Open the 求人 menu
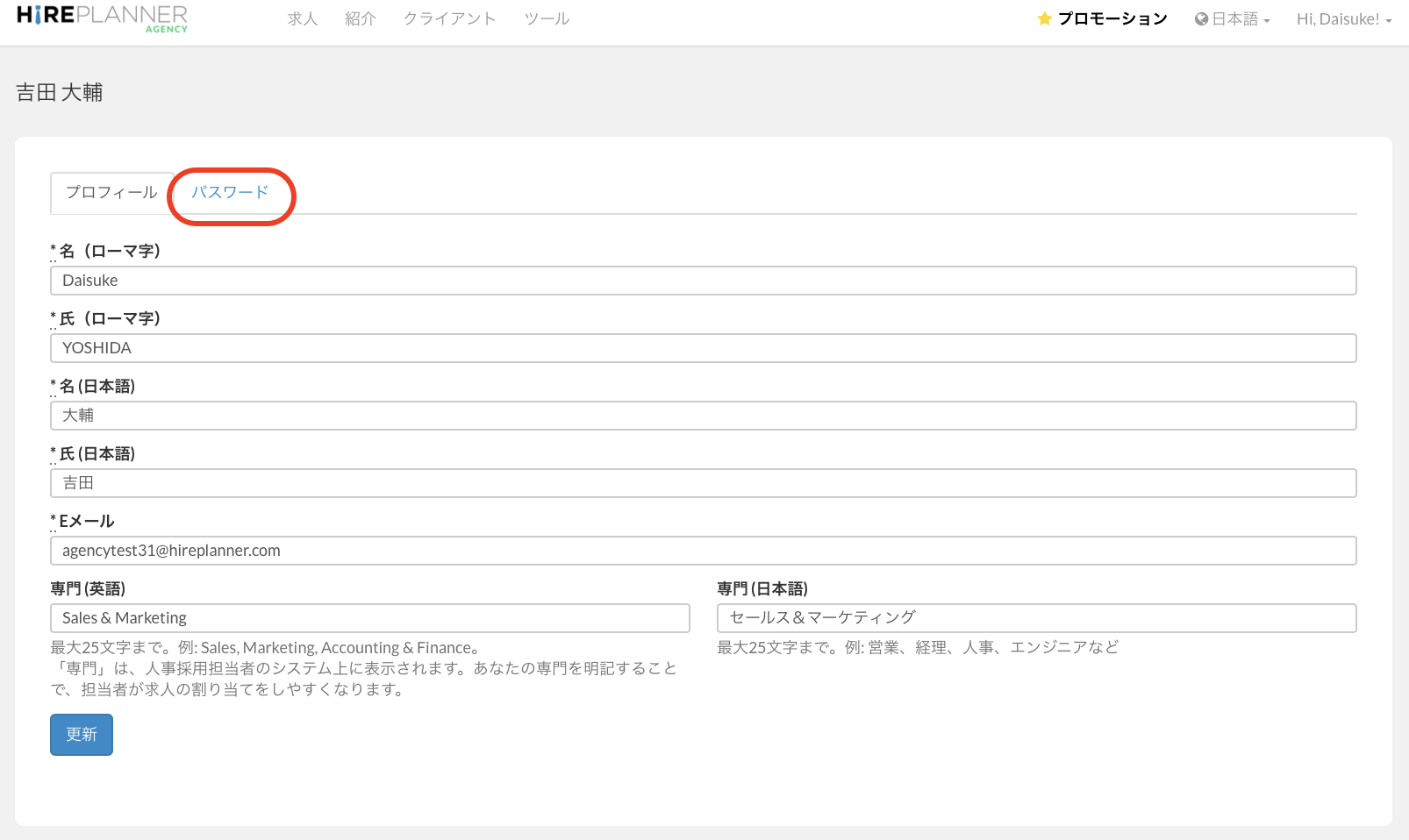Image resolution: width=1409 pixels, height=840 pixels. (x=302, y=19)
